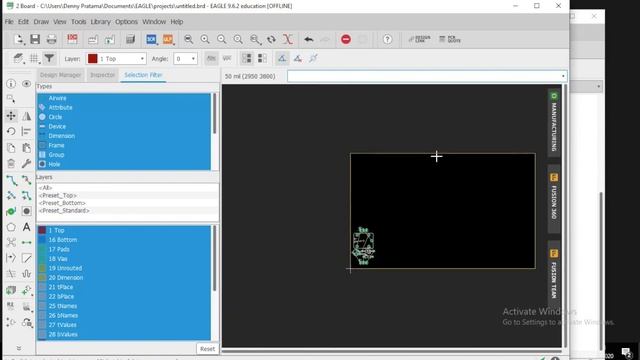Click the Zoom in magnifier icon
The image size is (640, 360).
(x=205, y=39)
